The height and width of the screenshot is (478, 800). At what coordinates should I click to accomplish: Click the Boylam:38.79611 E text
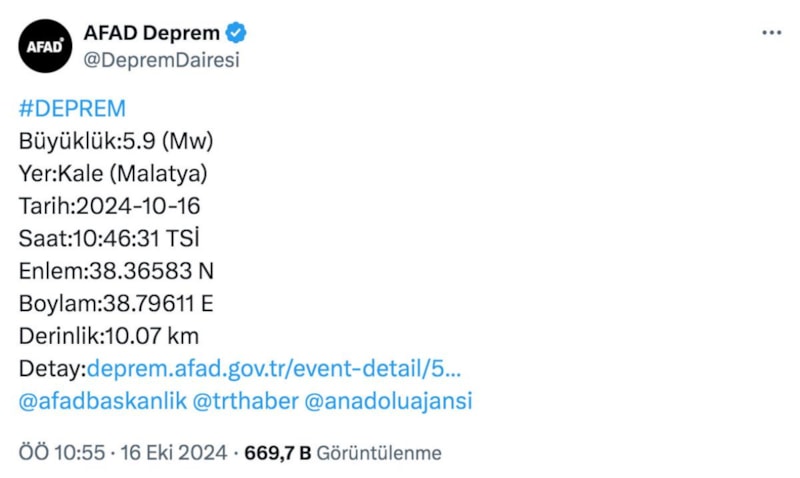[116, 303]
